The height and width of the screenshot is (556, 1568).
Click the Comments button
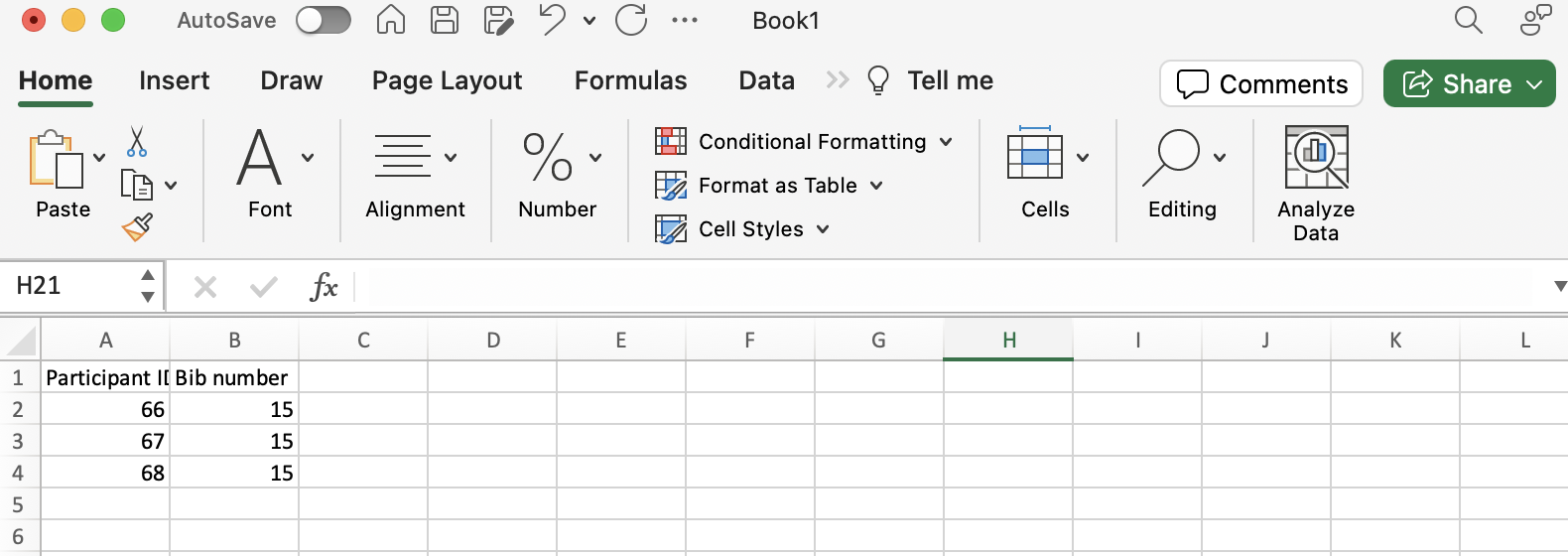coord(1261,83)
